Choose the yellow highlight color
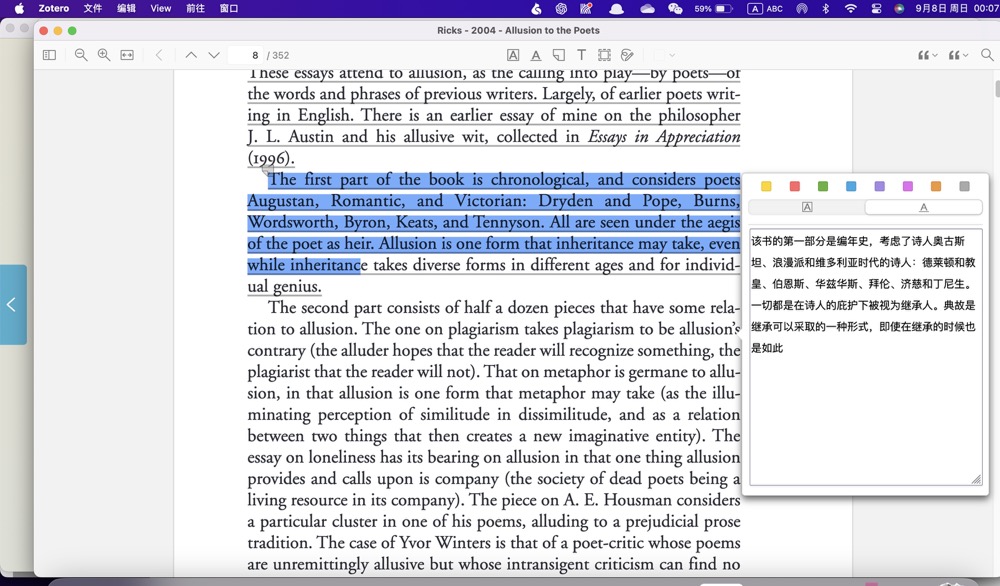Viewport: 1000px width, 586px height. click(766, 186)
